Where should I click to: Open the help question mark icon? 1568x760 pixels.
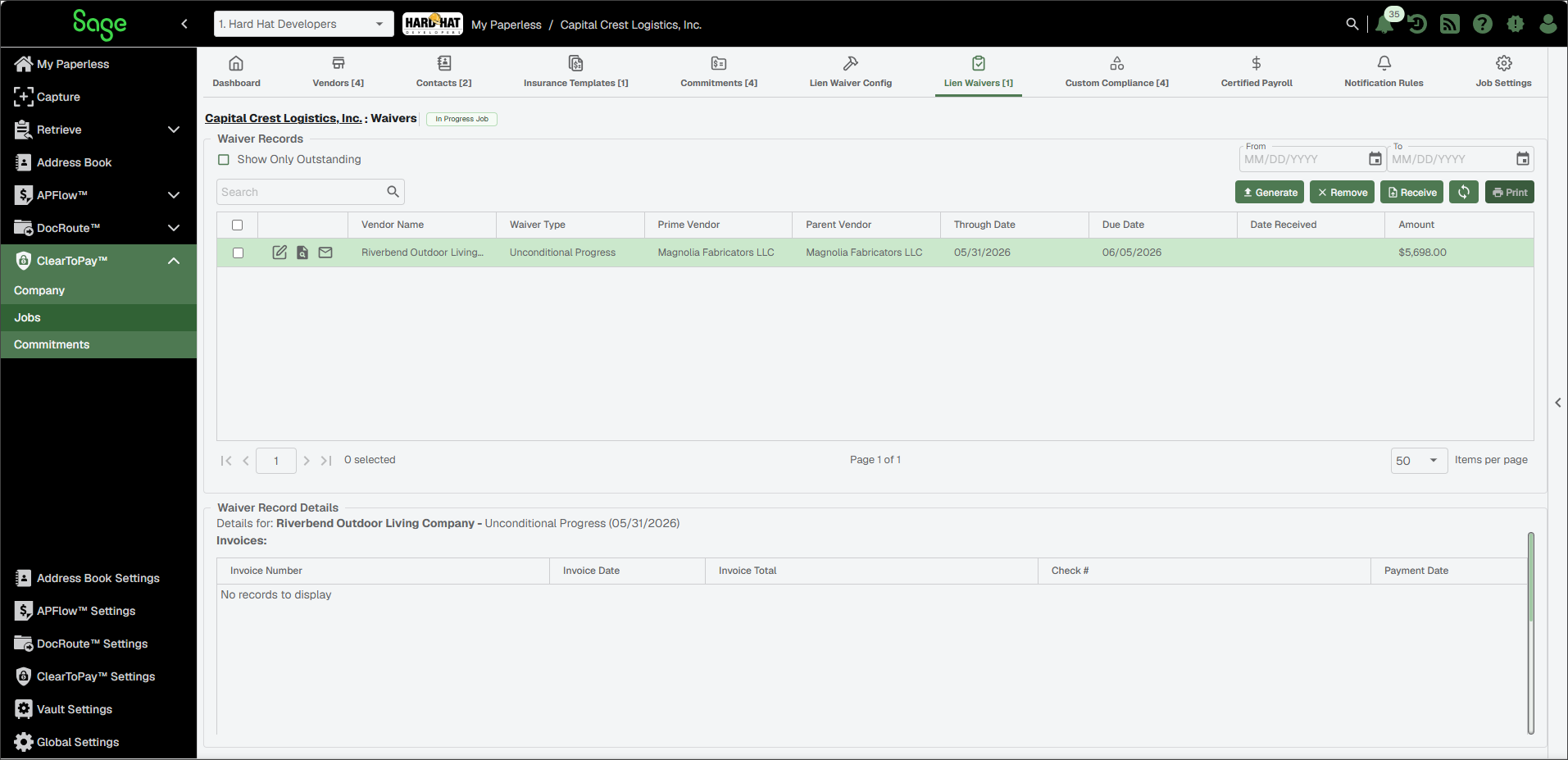[x=1483, y=25]
